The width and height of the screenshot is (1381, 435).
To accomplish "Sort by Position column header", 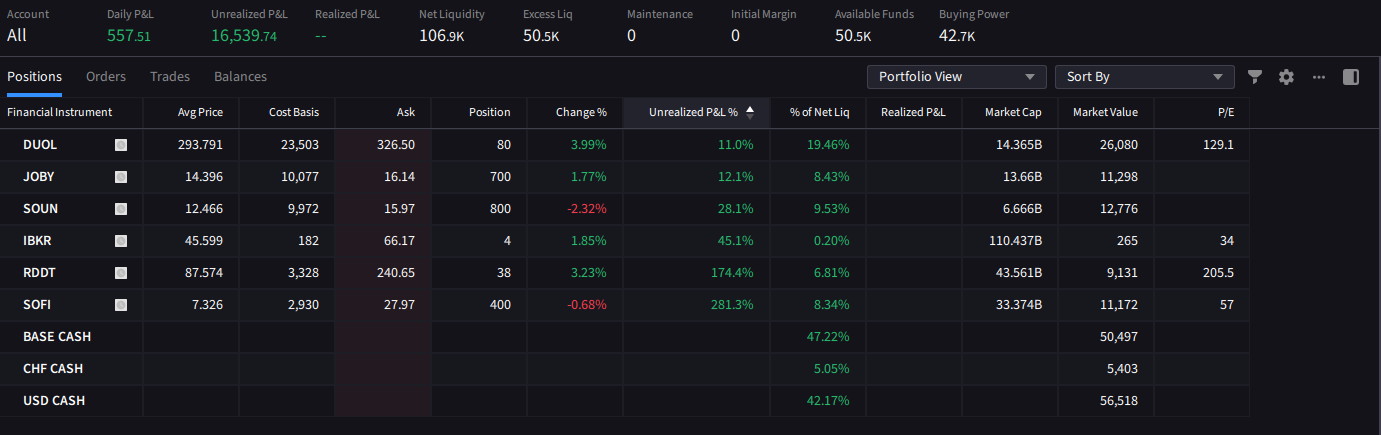I will tap(479, 112).
